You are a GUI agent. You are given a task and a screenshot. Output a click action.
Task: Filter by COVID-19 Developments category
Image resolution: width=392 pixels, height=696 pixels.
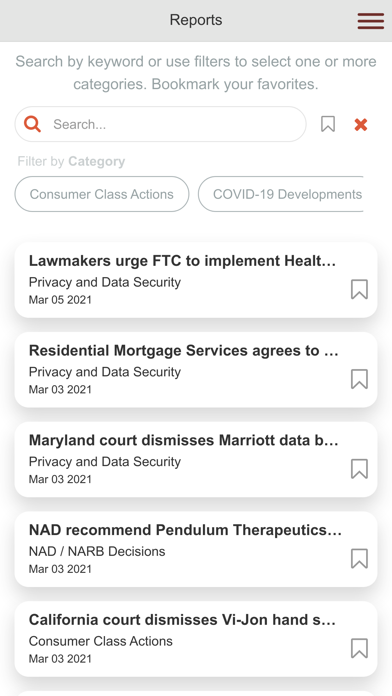281,194
